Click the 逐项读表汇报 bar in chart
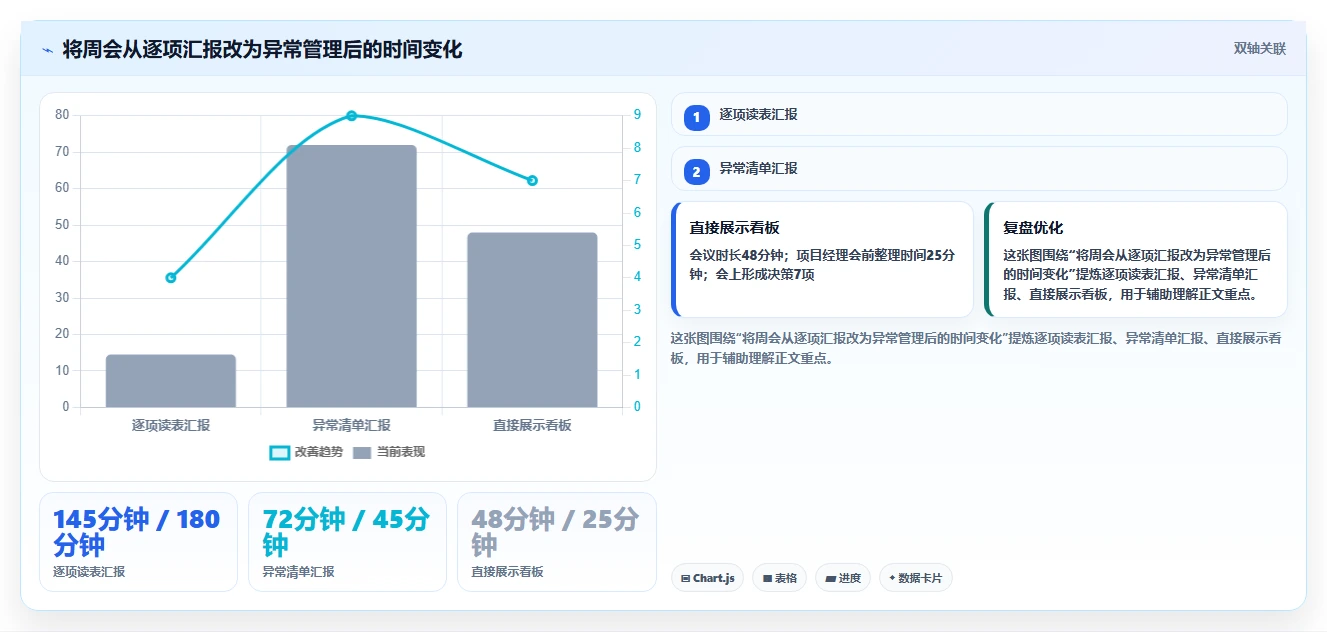Image resolution: width=1327 pixels, height=632 pixels. [x=171, y=381]
